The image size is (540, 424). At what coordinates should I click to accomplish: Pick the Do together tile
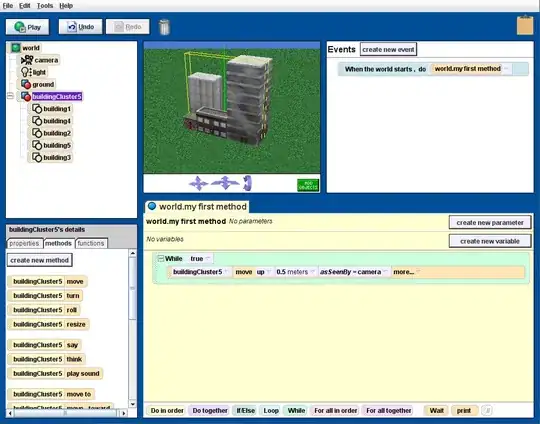210,411
